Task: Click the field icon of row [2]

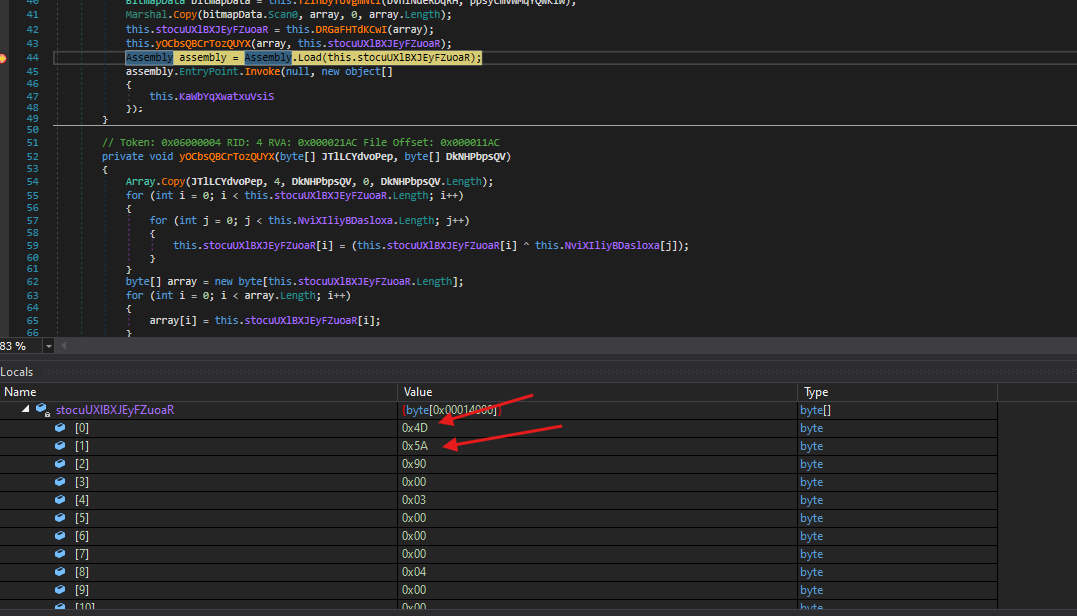Action: point(60,464)
